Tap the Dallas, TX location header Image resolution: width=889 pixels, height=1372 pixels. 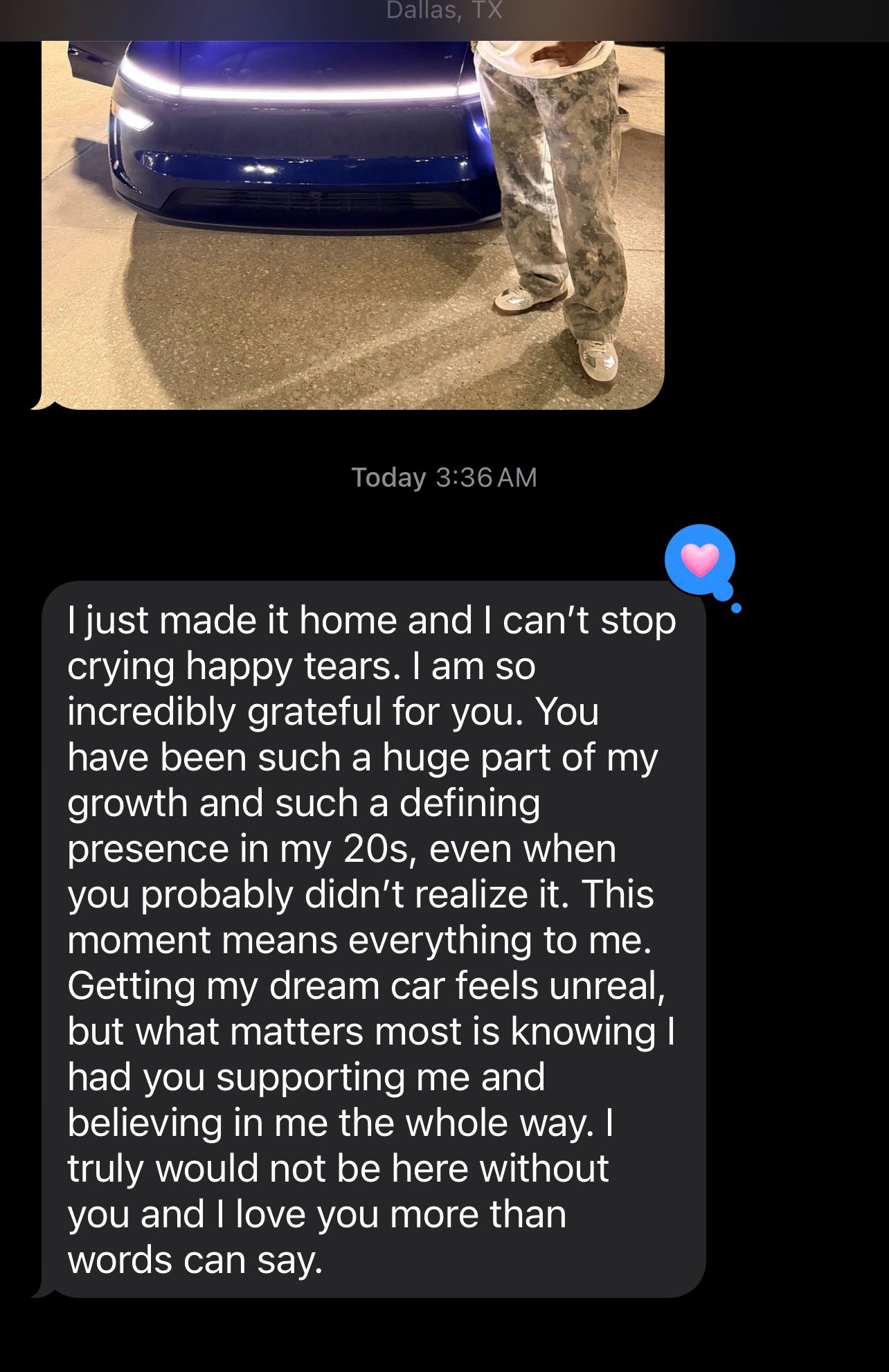tap(444, 10)
